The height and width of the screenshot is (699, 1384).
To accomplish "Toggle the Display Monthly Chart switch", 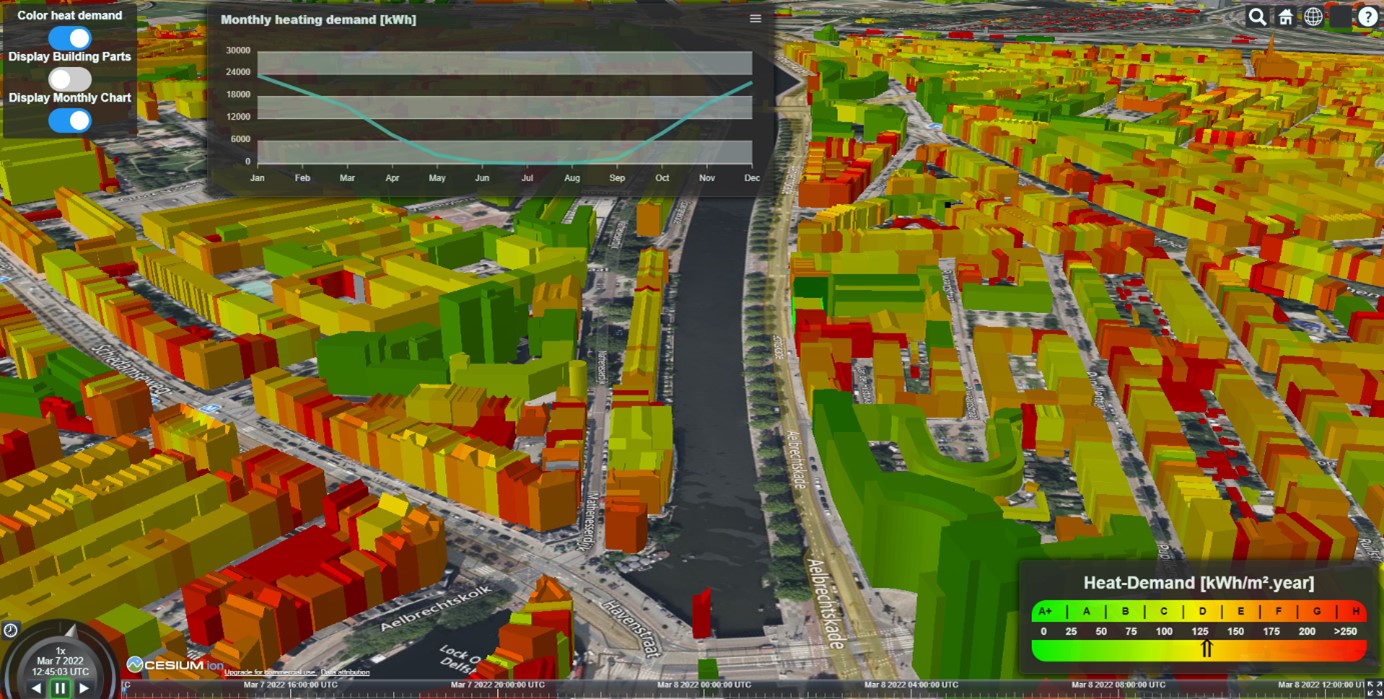I will [x=70, y=120].
